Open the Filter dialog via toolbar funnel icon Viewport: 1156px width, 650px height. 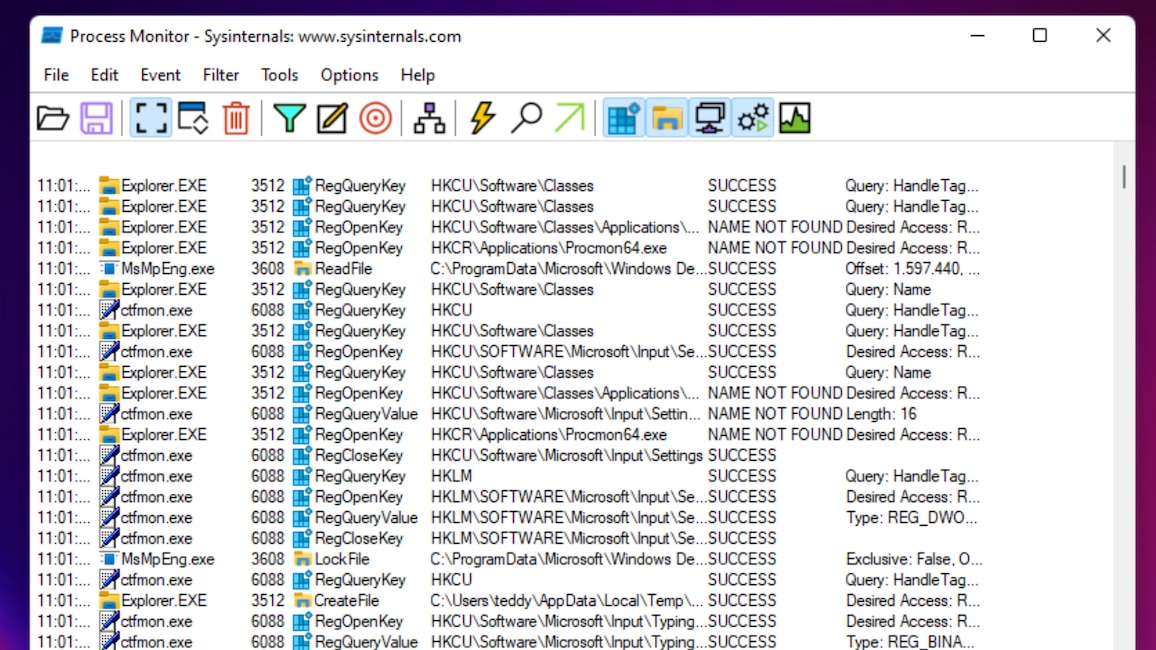tap(287, 117)
